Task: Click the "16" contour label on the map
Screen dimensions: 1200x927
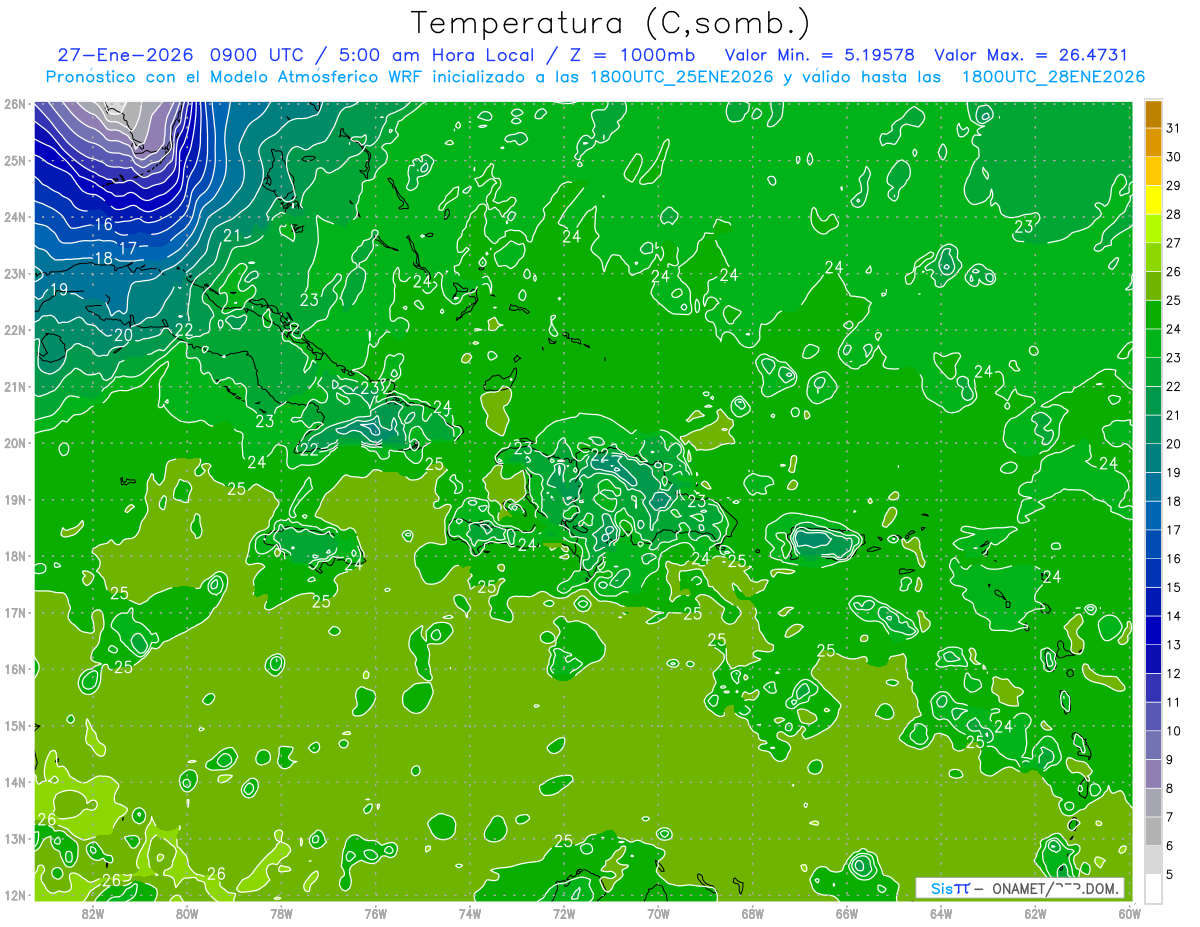Action: click(103, 225)
